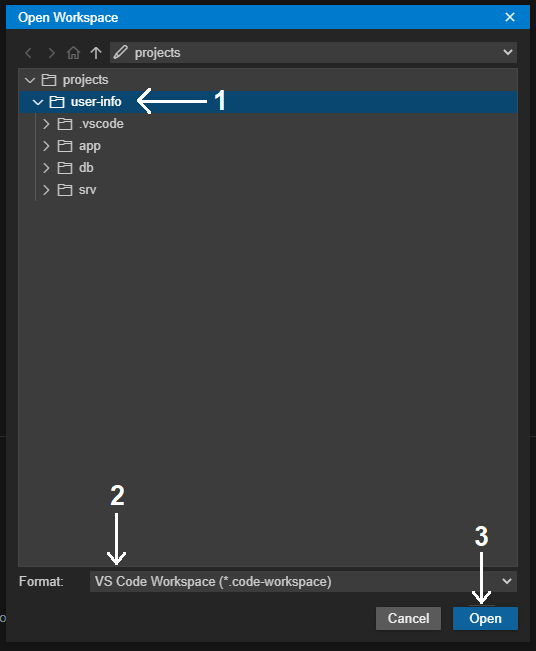Navigate up one folder level

click(96, 53)
